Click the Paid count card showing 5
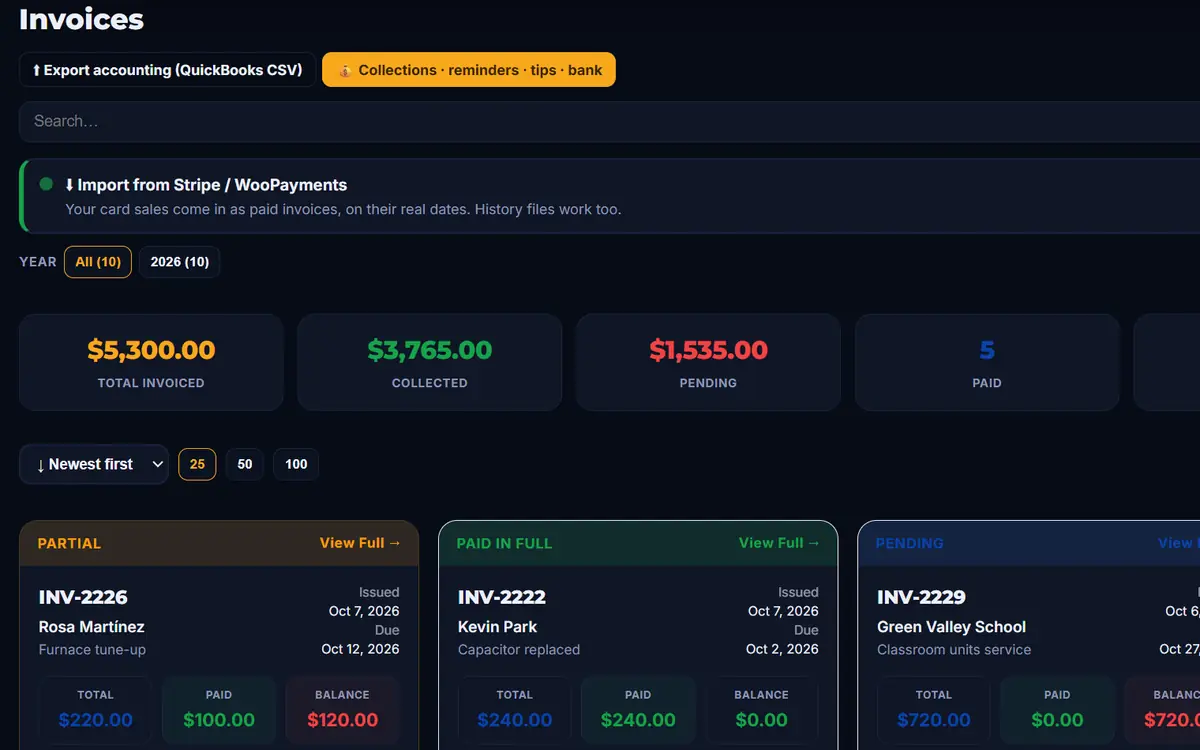This screenshot has height=750, width=1200. coord(987,362)
